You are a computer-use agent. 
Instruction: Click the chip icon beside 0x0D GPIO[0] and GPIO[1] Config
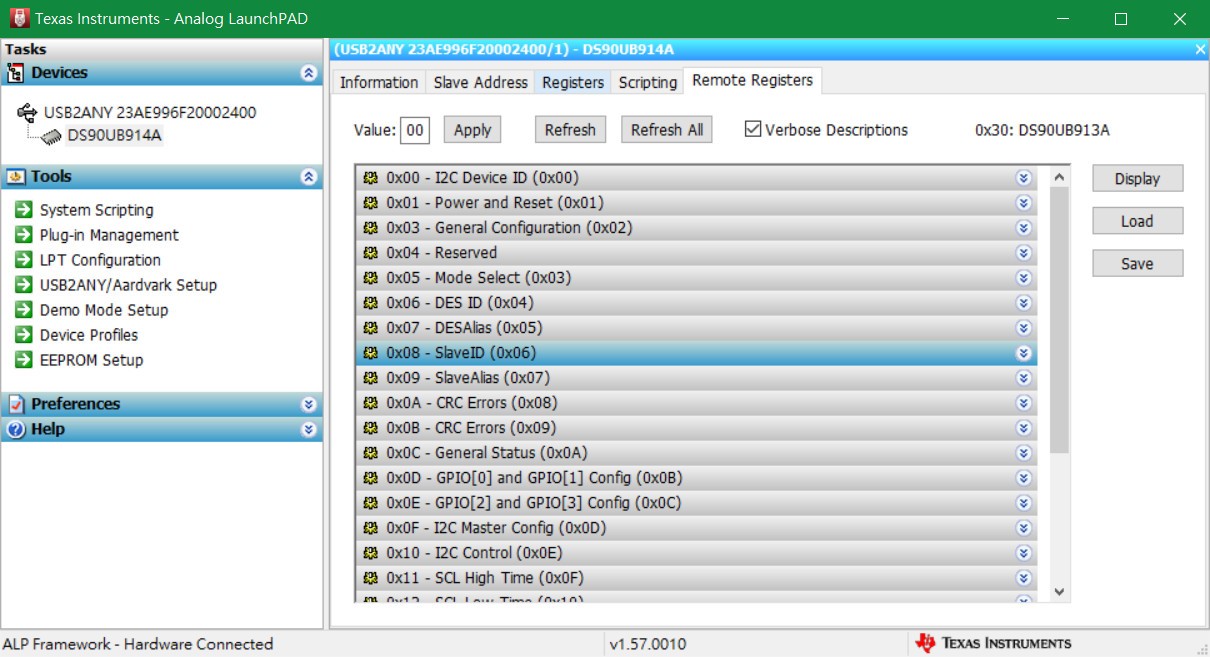point(370,478)
